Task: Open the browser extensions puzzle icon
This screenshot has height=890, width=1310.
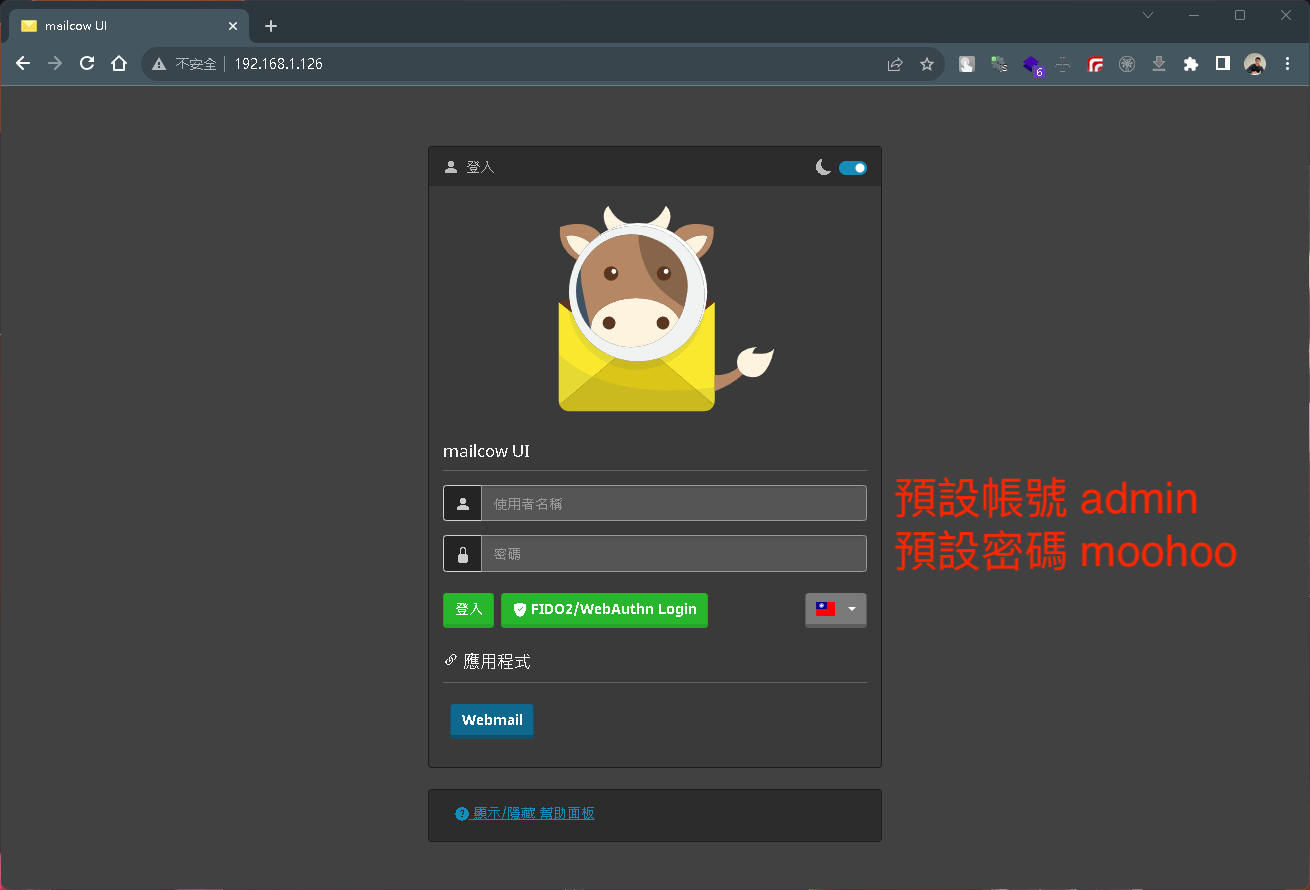Action: tap(1190, 64)
